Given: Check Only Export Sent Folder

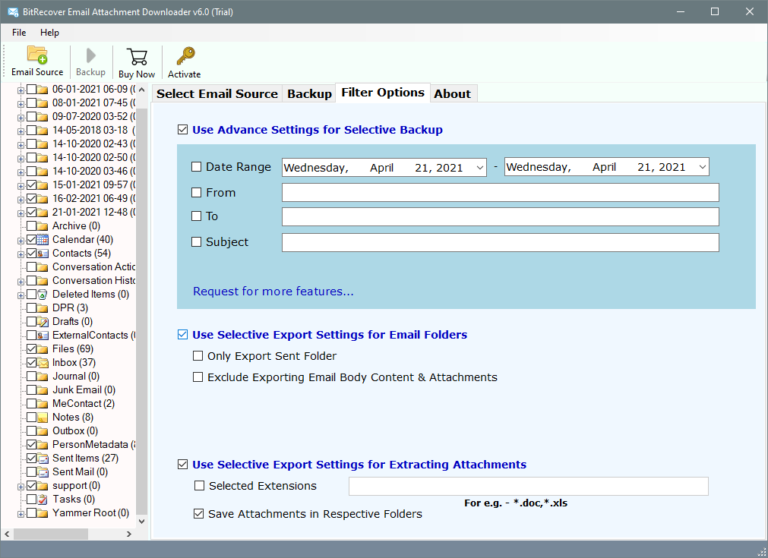Looking at the screenshot, I should pyautogui.click(x=198, y=356).
